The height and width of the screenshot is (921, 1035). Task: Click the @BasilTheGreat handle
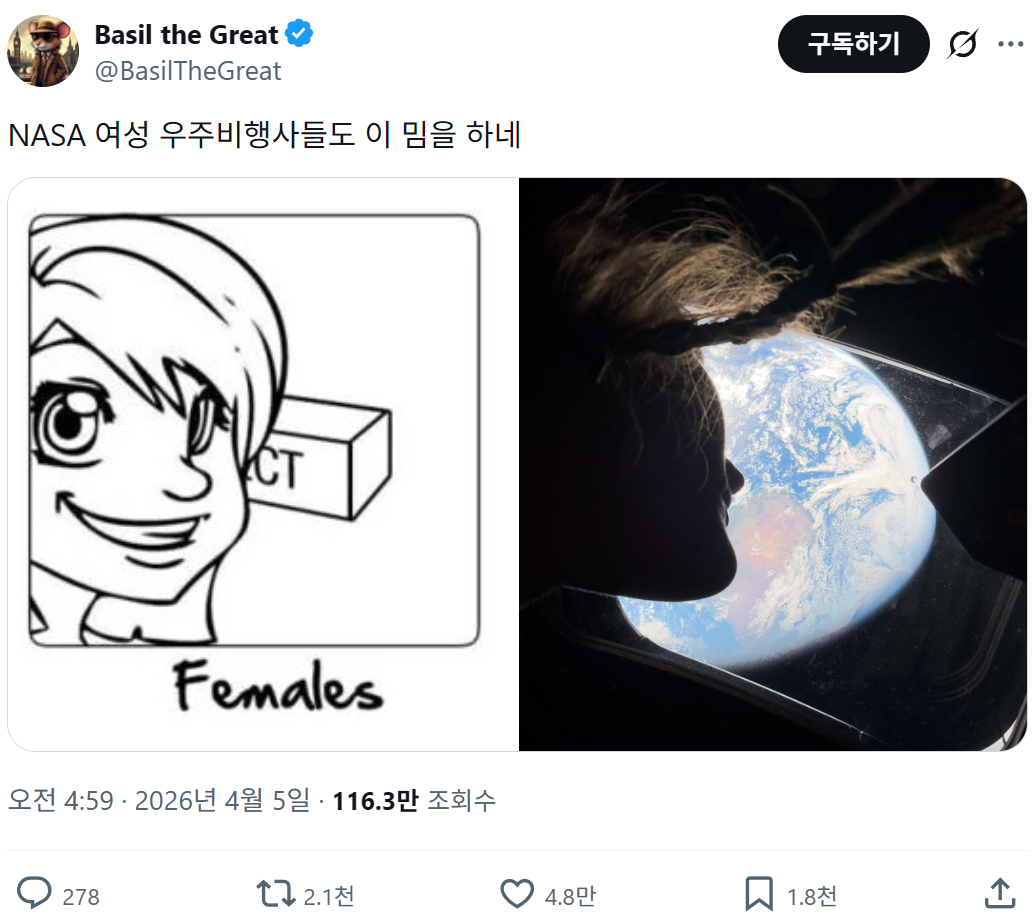pyautogui.click(x=188, y=71)
